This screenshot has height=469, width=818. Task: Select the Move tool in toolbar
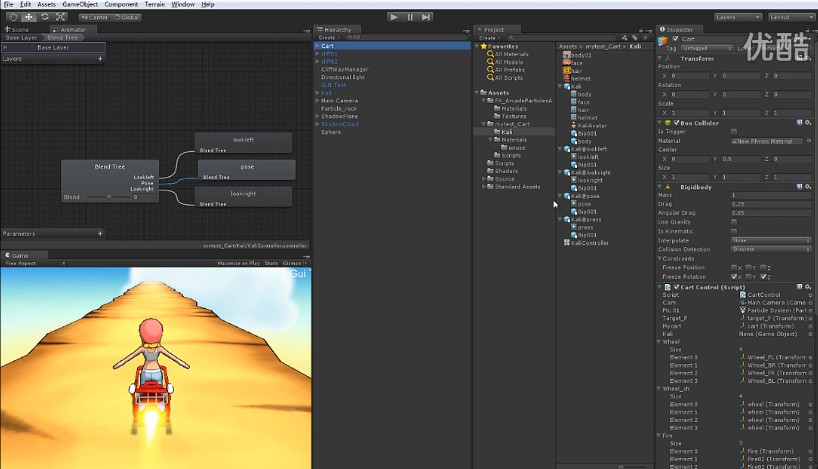[x=29, y=17]
